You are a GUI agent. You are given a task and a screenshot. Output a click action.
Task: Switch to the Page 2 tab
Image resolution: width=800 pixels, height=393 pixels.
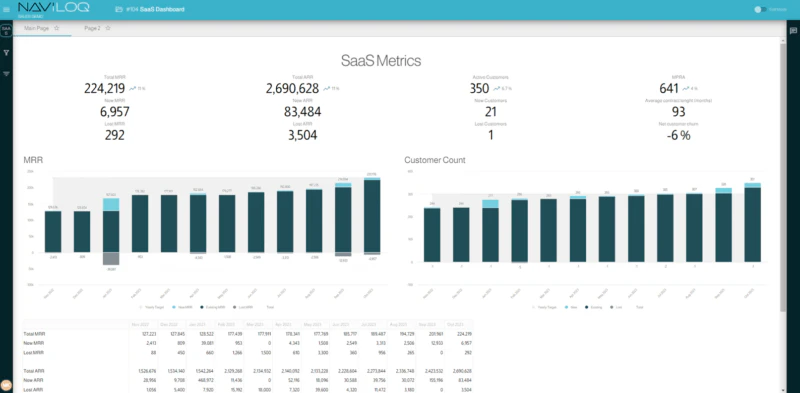(x=92, y=29)
